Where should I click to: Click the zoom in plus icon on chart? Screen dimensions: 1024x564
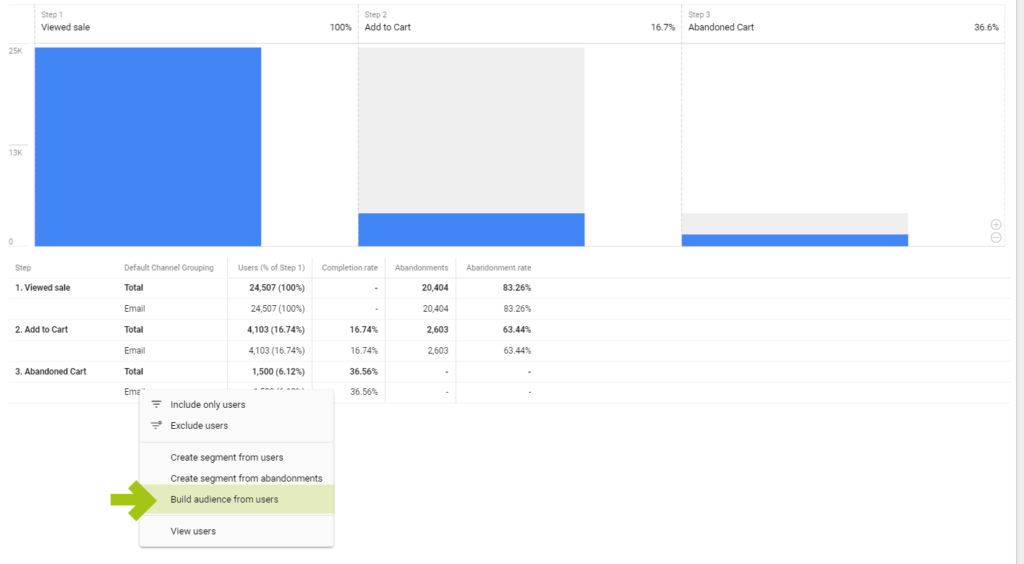pos(996,225)
